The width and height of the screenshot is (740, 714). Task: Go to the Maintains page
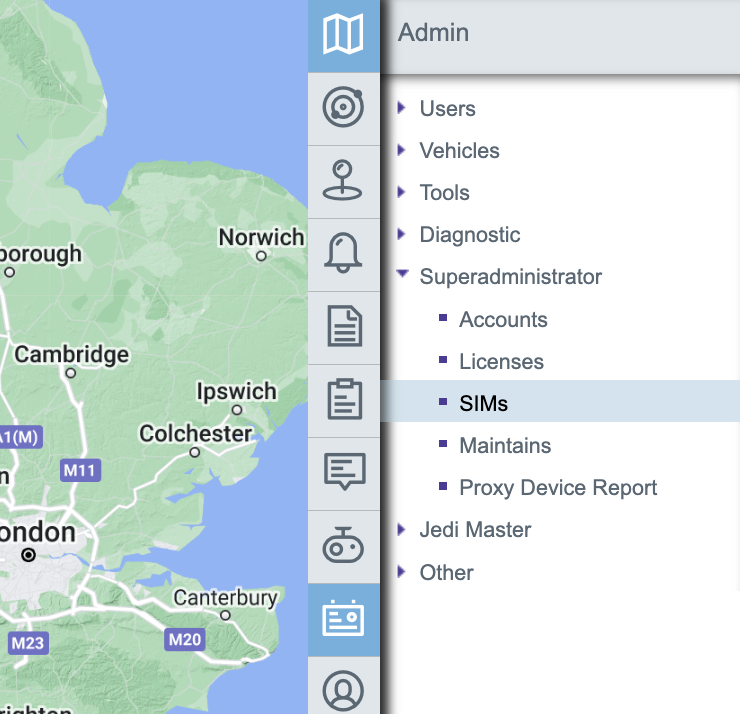pyautogui.click(x=505, y=446)
